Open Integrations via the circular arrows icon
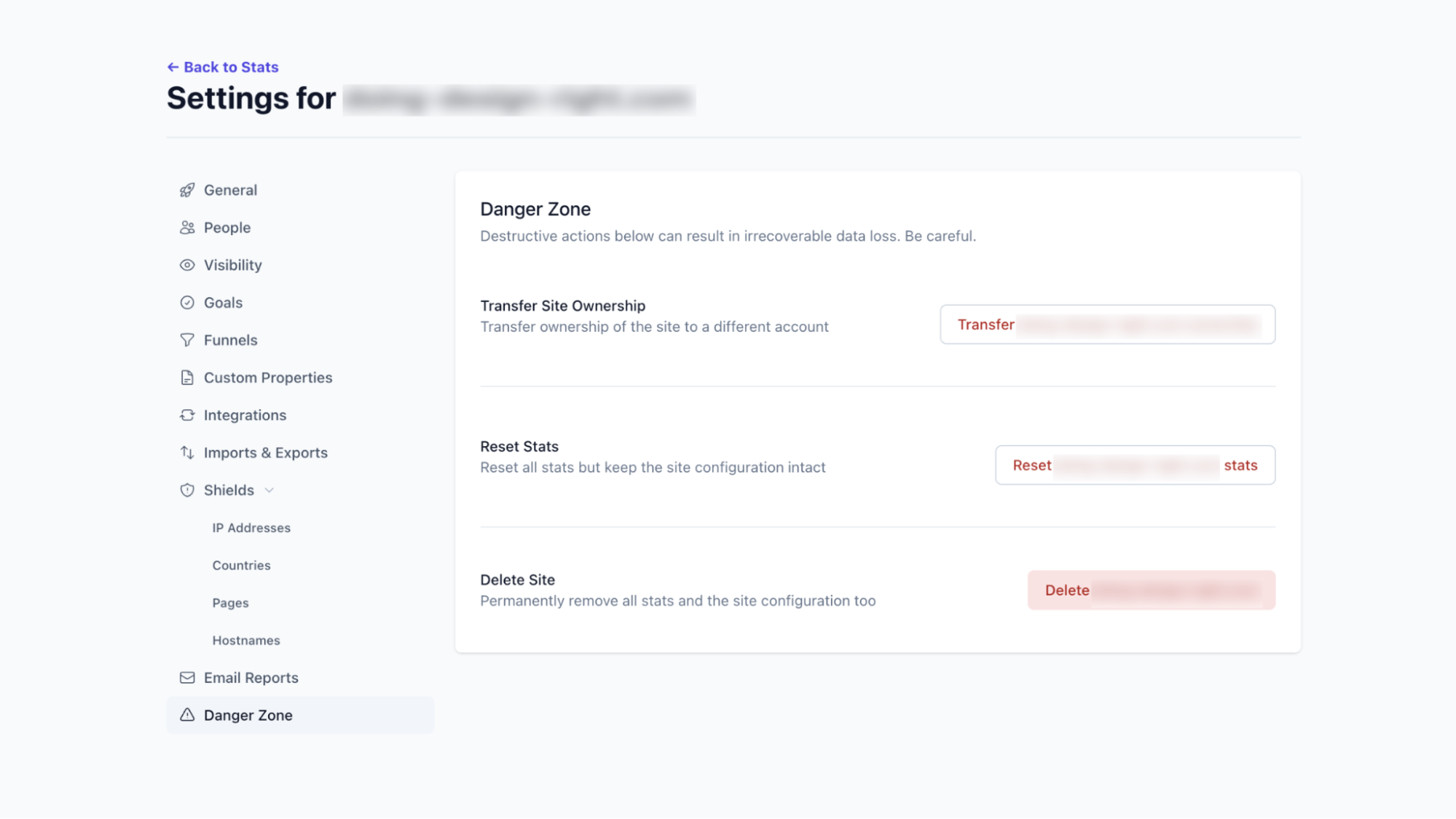The image size is (1456, 819). pyautogui.click(x=187, y=415)
